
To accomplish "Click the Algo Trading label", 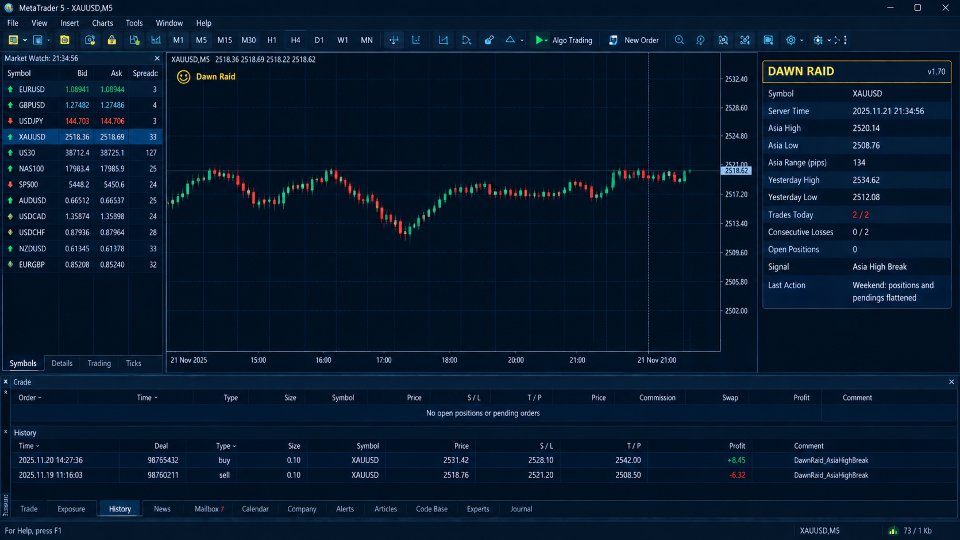I will pos(572,40).
